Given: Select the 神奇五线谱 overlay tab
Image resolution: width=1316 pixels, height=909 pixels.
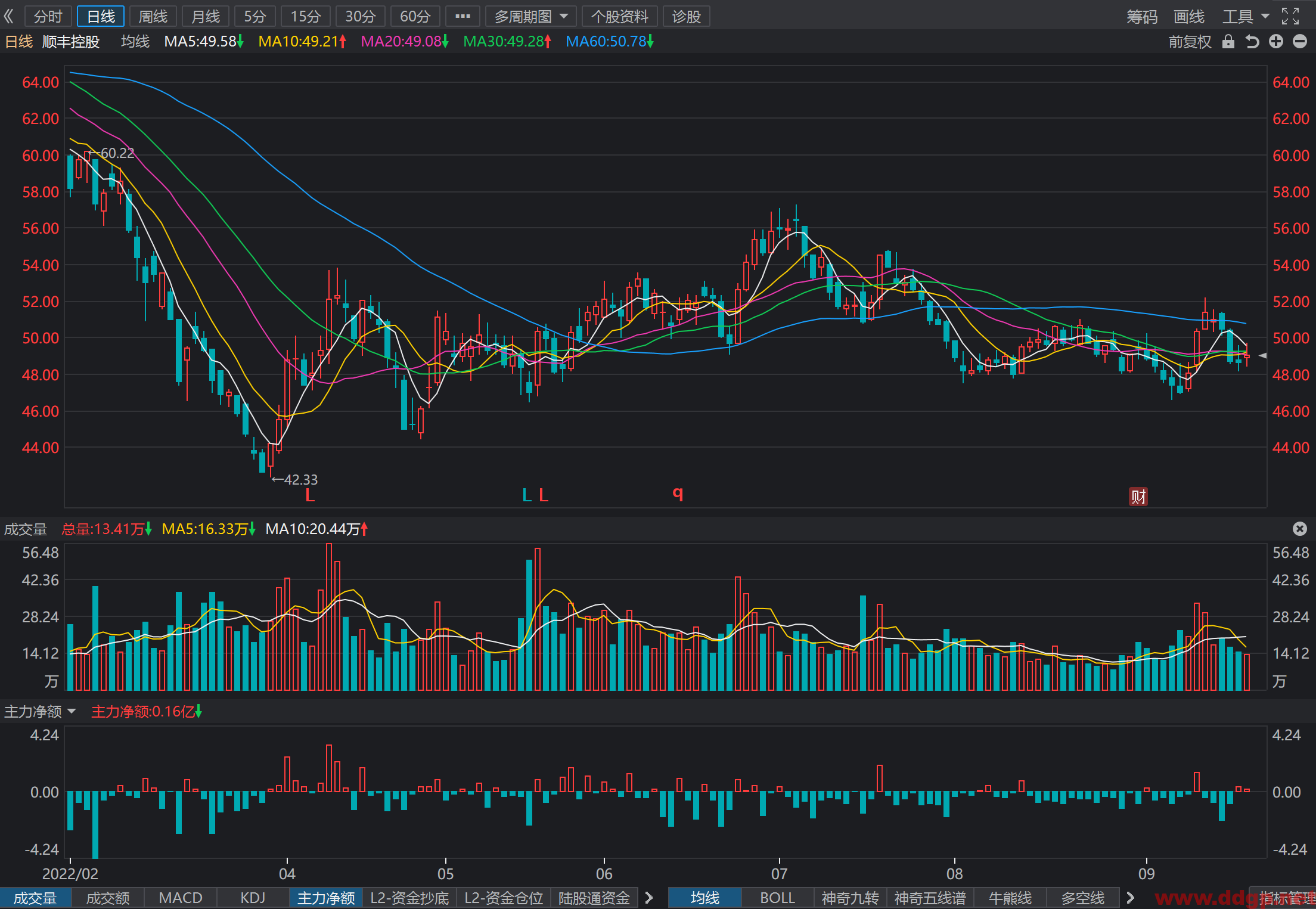Looking at the screenshot, I should point(930,898).
